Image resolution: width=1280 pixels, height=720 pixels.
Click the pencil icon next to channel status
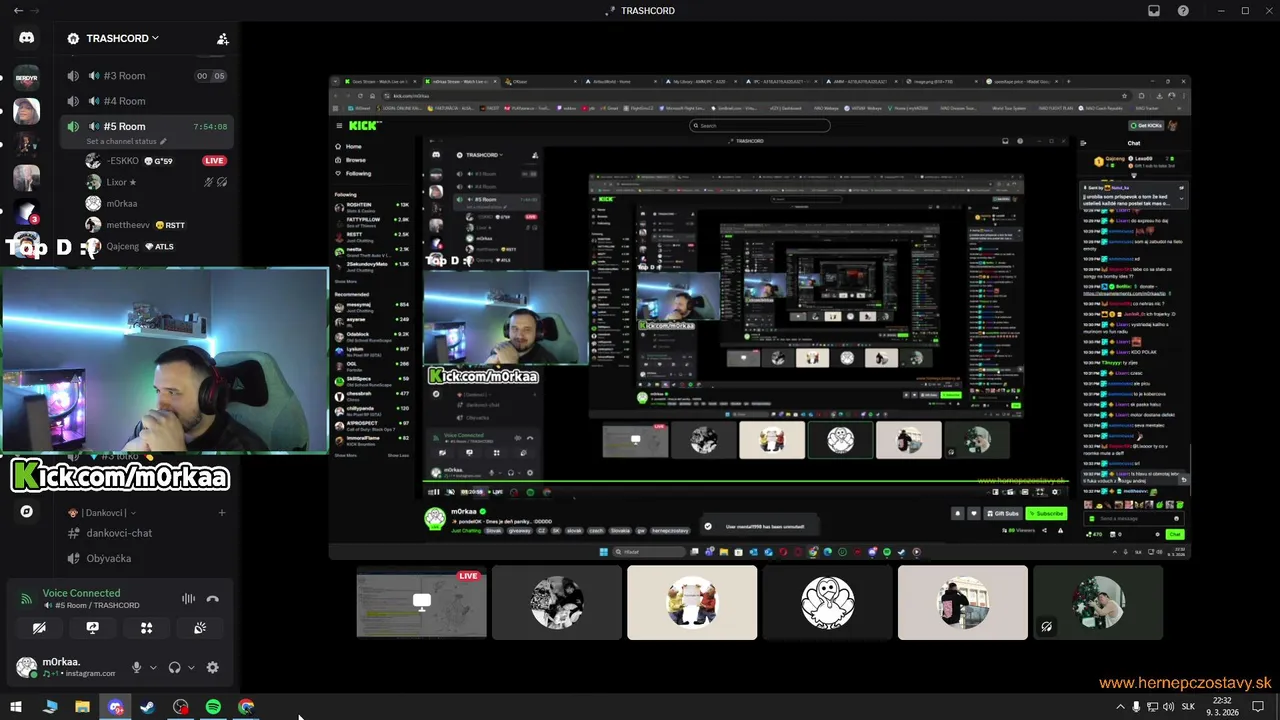164,141
